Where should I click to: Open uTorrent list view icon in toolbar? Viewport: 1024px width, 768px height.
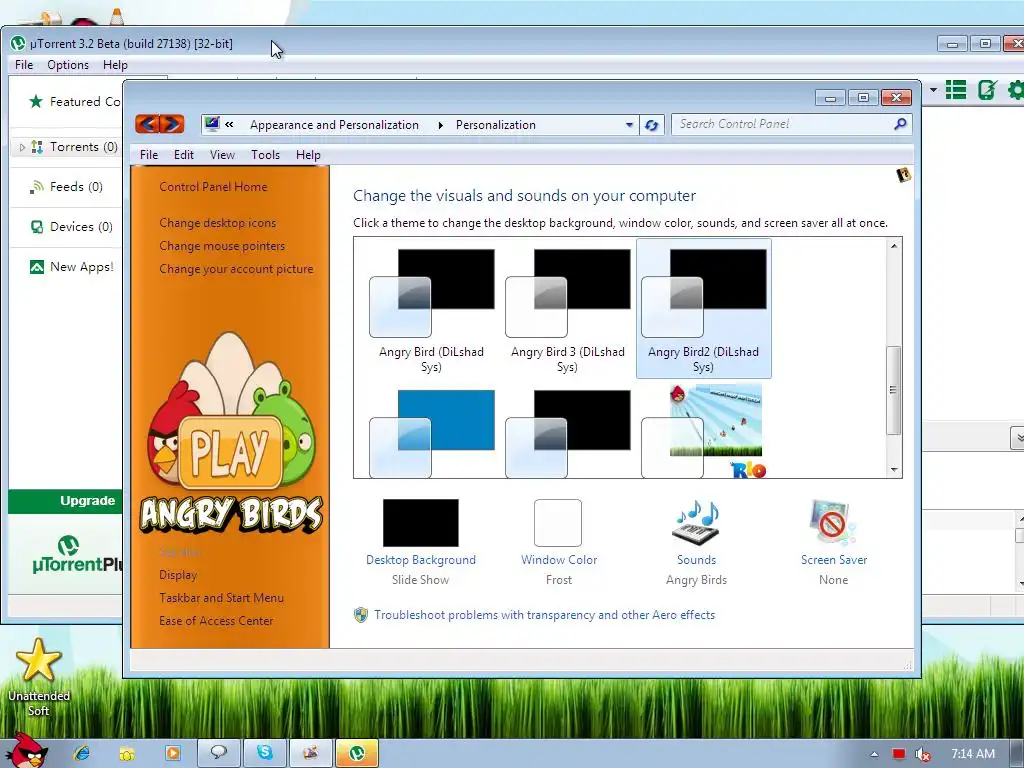click(955, 90)
